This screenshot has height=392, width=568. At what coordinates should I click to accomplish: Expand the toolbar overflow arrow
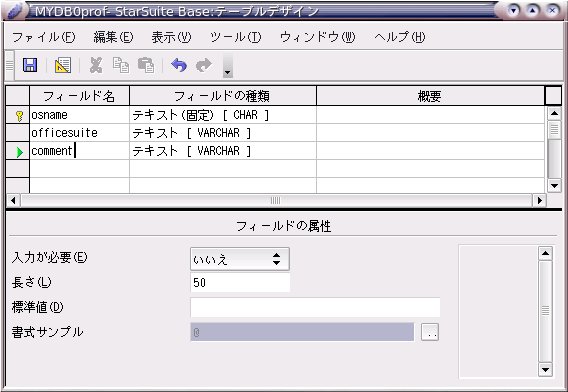click(x=227, y=66)
